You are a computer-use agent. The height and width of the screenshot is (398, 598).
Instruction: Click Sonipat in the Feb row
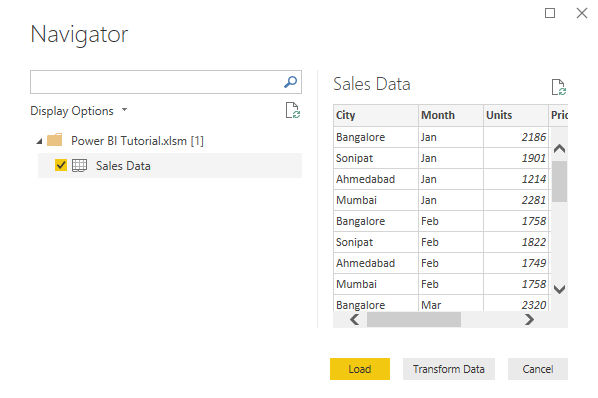[x=376, y=242]
